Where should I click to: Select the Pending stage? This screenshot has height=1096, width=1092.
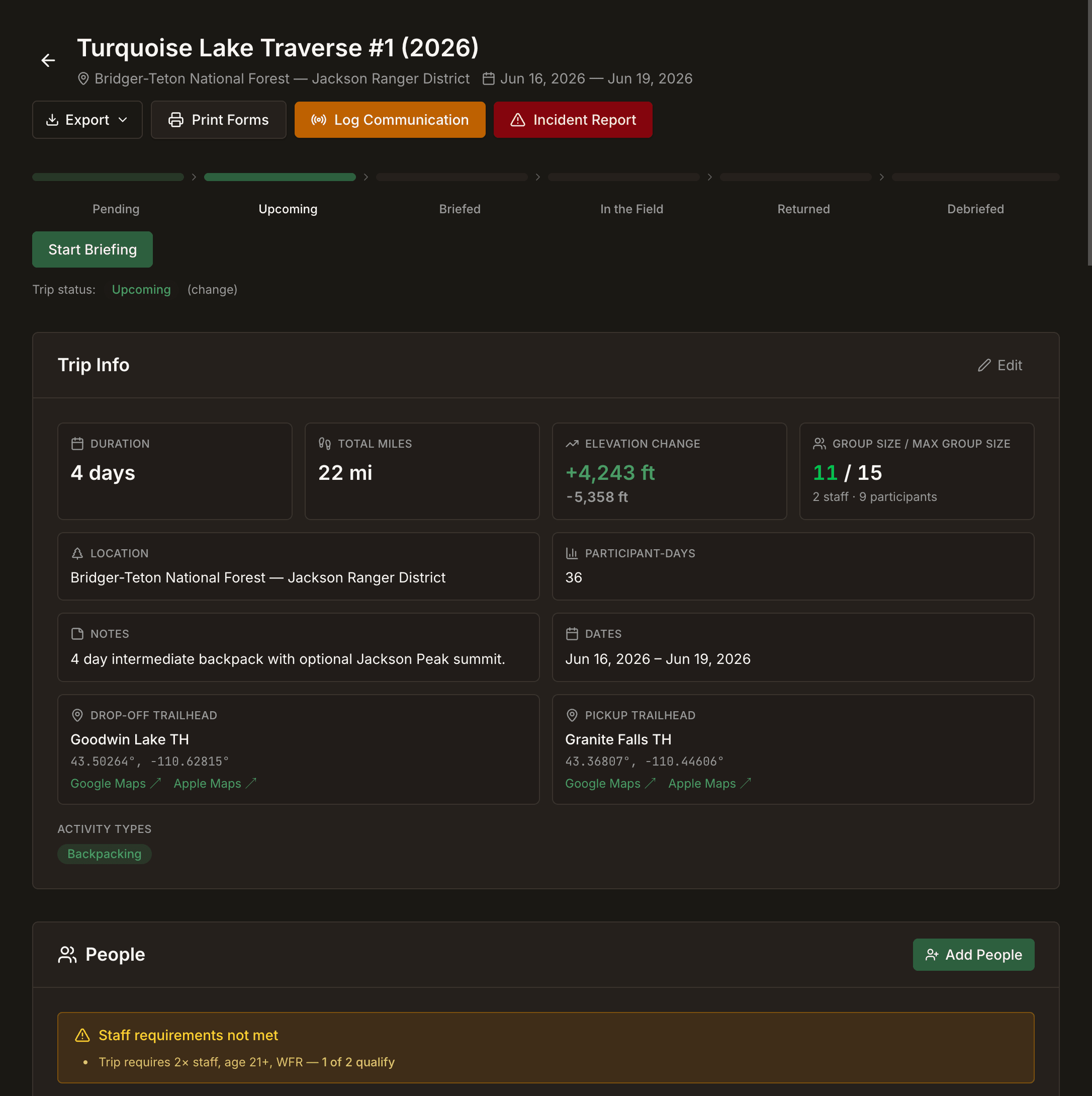(x=116, y=209)
